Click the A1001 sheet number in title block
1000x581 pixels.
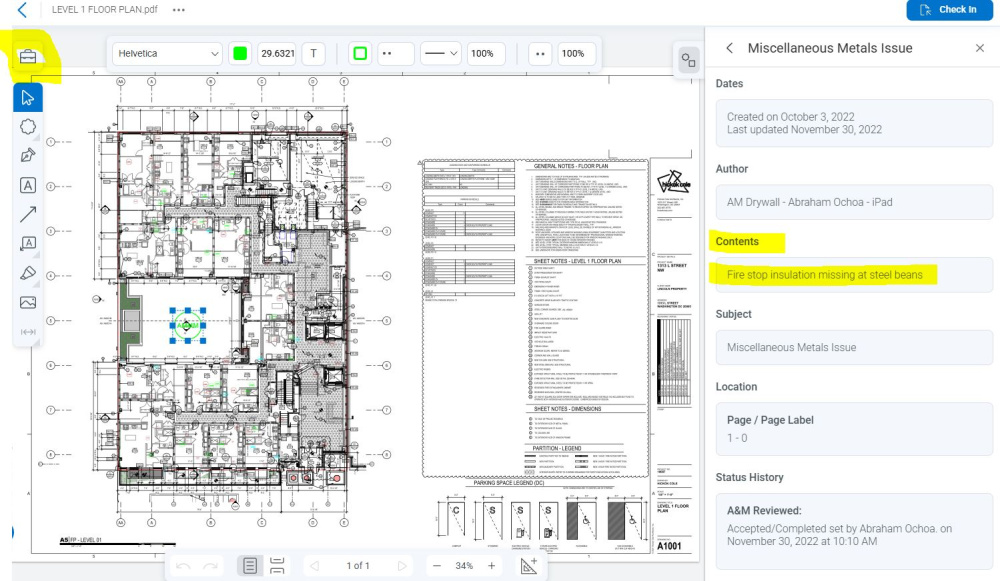tap(669, 546)
